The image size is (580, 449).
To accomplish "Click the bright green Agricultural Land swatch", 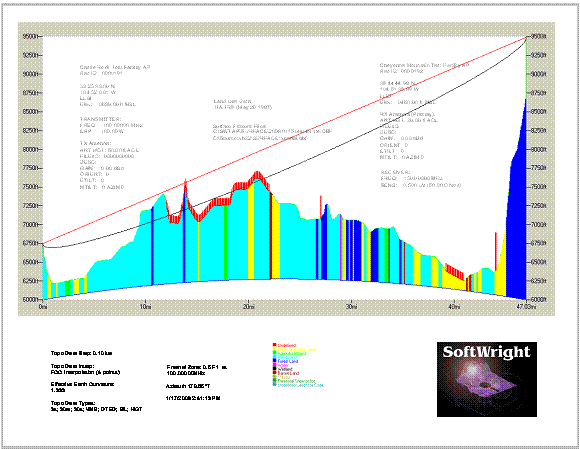I will [274, 352].
